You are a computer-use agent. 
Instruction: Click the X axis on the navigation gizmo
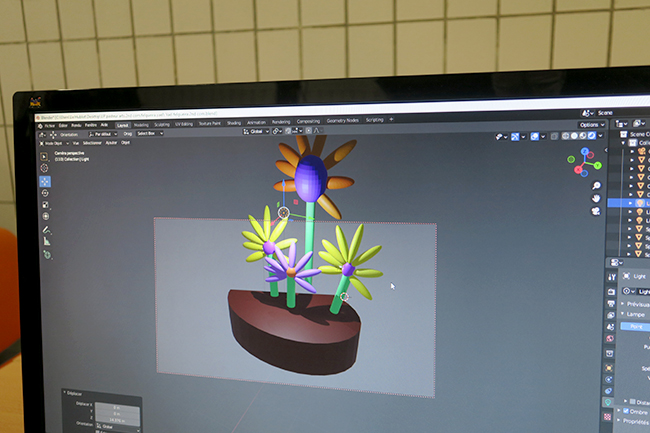(x=578, y=170)
